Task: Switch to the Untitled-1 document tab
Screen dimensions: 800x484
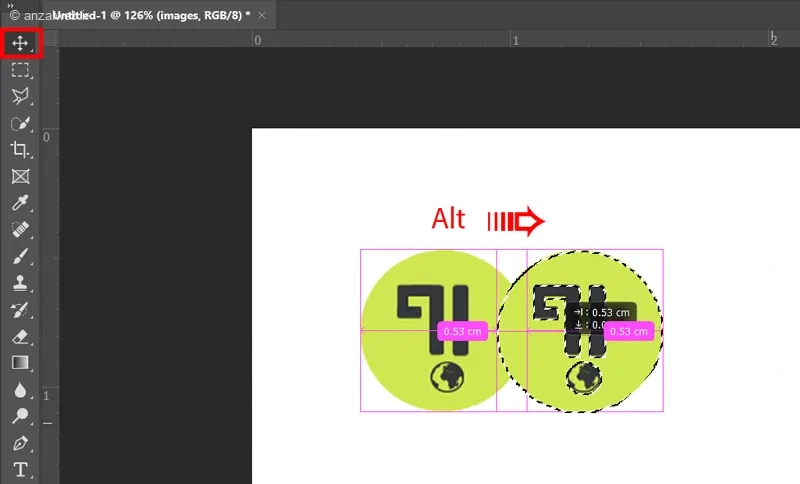Action: (152, 15)
